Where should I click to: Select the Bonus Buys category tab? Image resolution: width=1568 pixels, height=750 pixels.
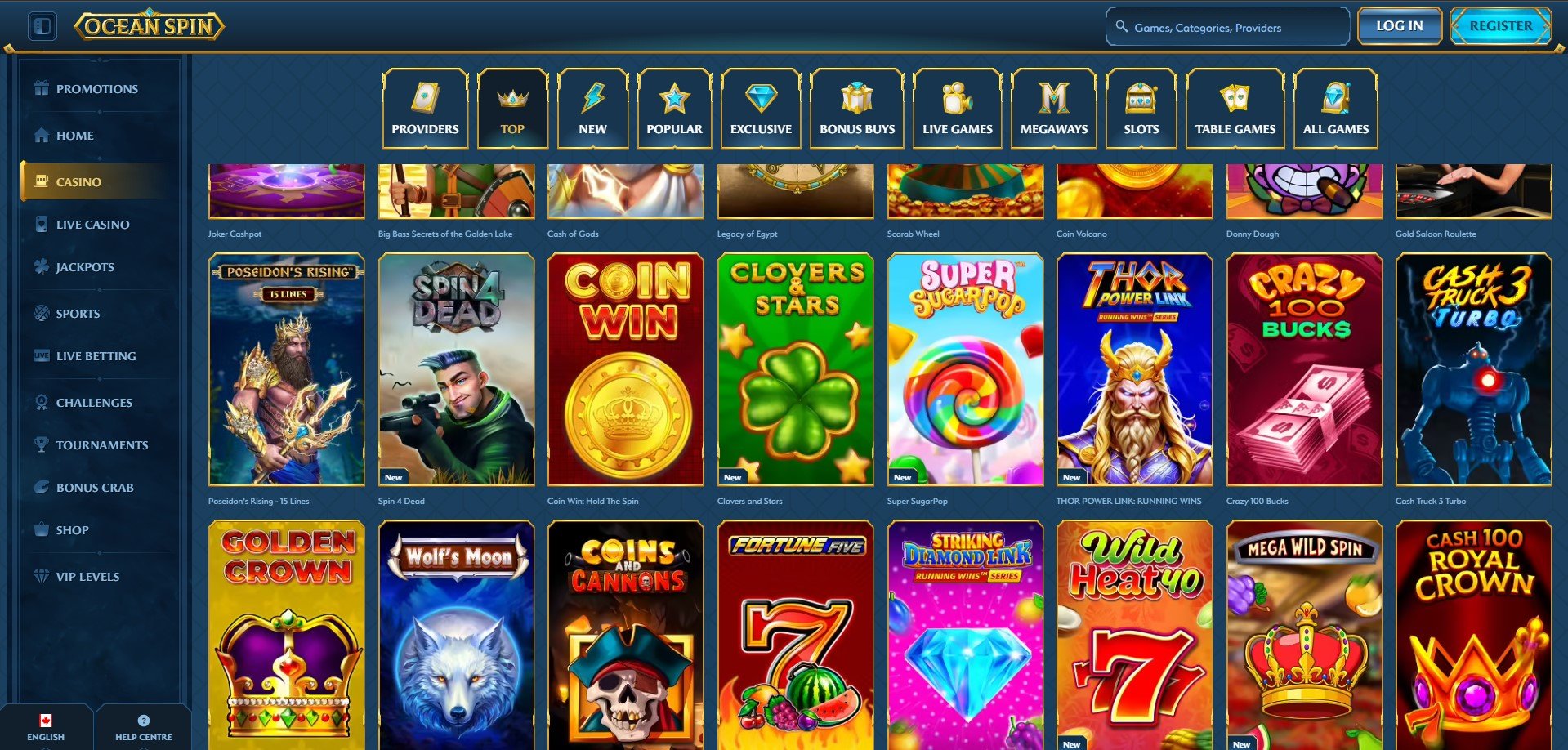click(857, 109)
